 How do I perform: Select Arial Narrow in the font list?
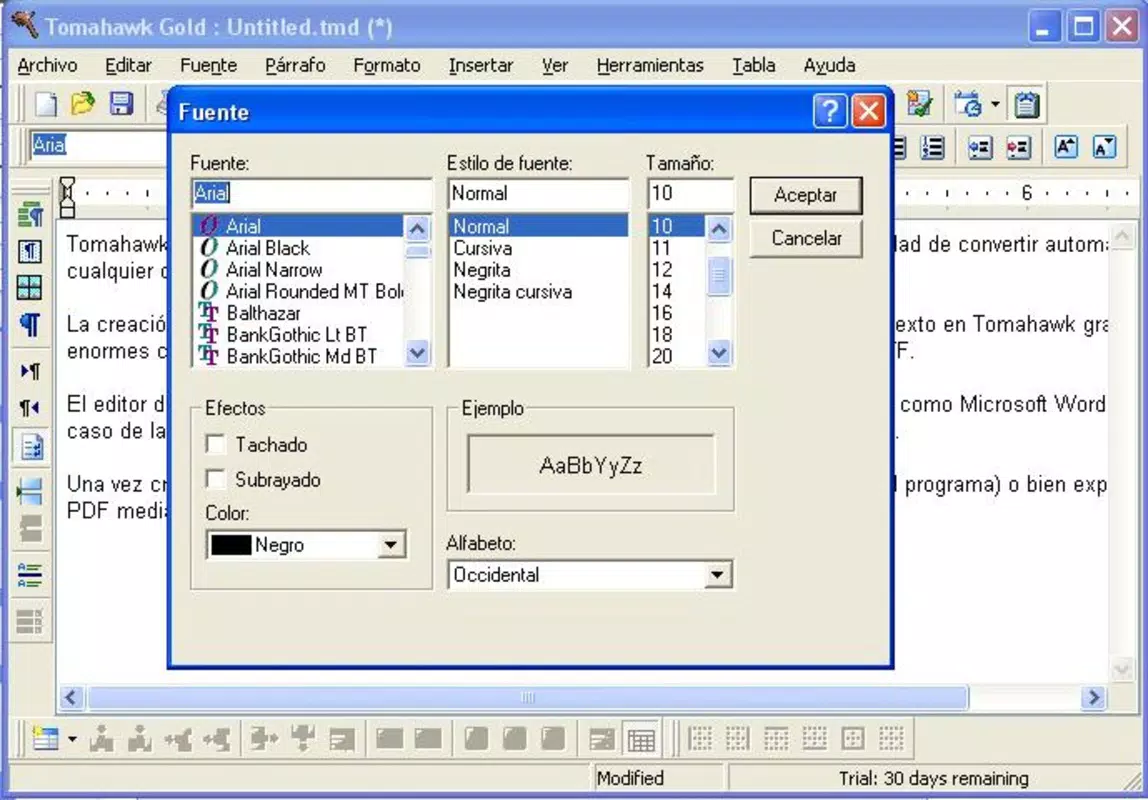(x=274, y=270)
